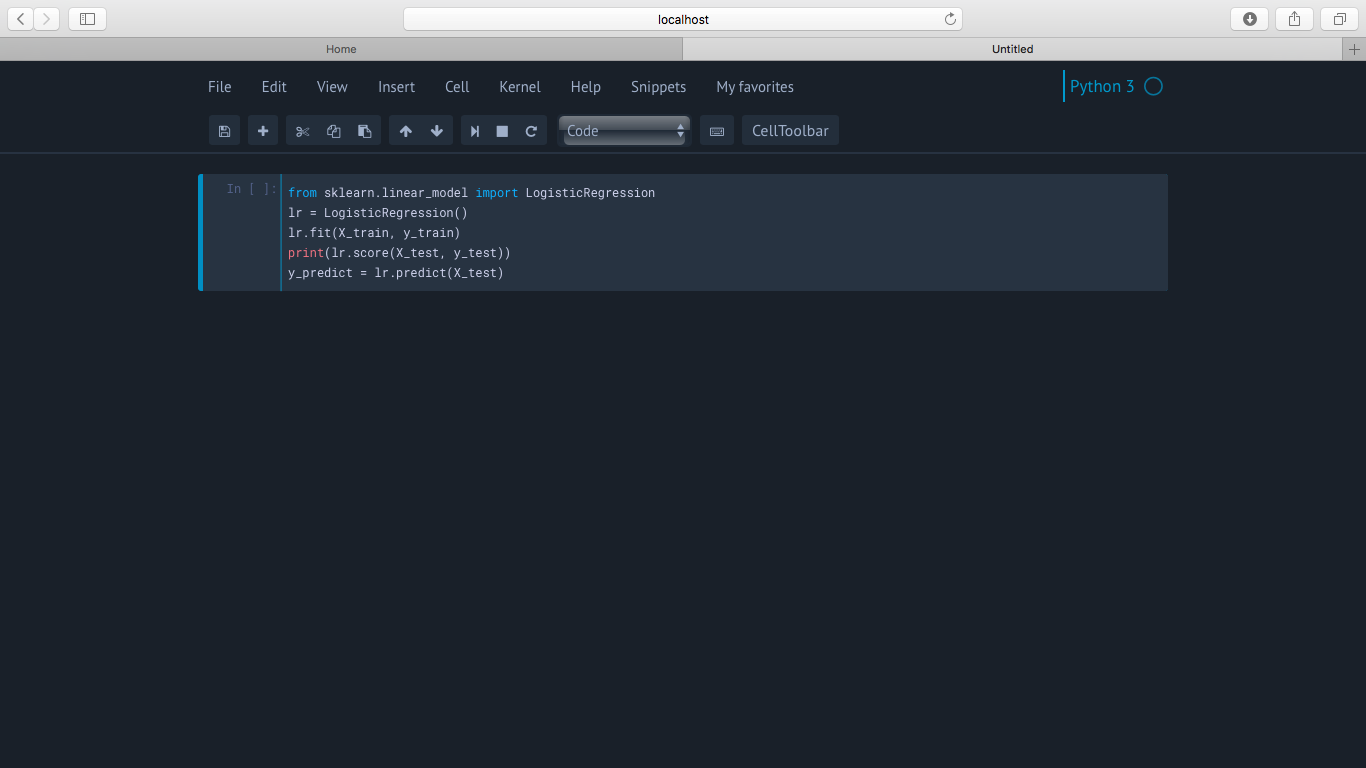Image resolution: width=1366 pixels, height=768 pixels.
Task: Open the My favorites menu
Action: point(755,87)
